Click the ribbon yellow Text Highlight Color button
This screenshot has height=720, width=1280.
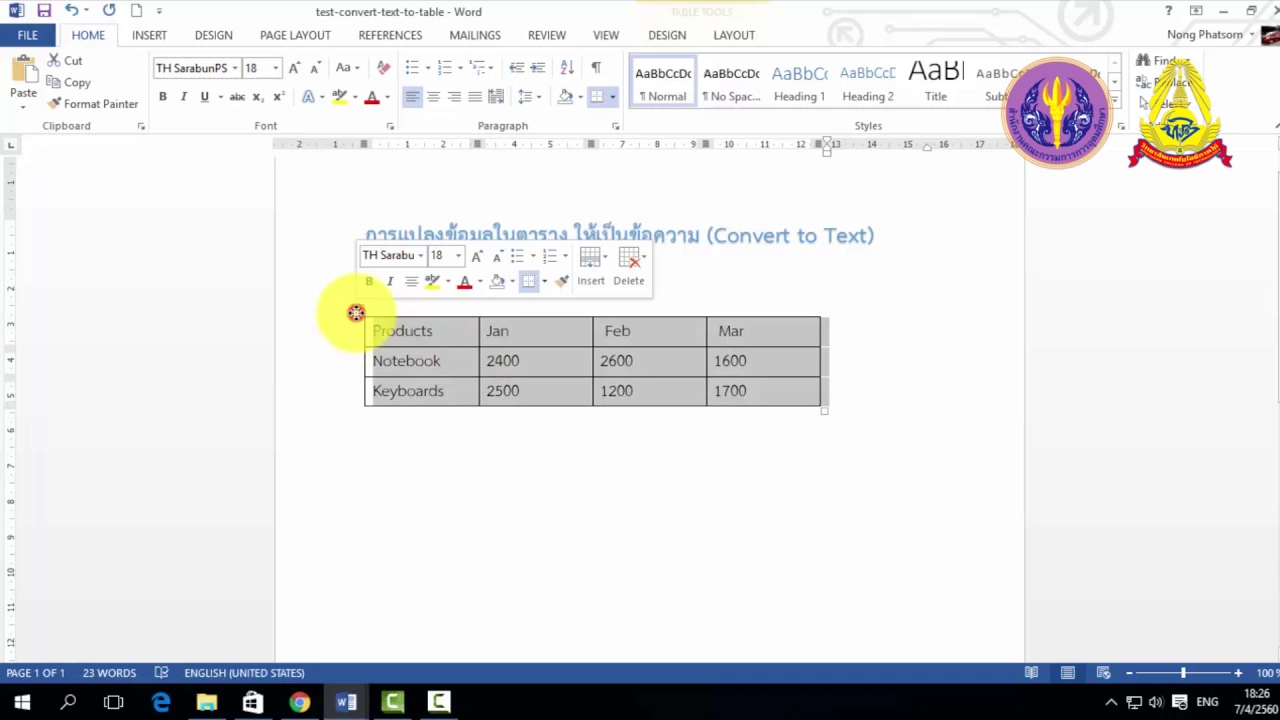tap(339, 97)
